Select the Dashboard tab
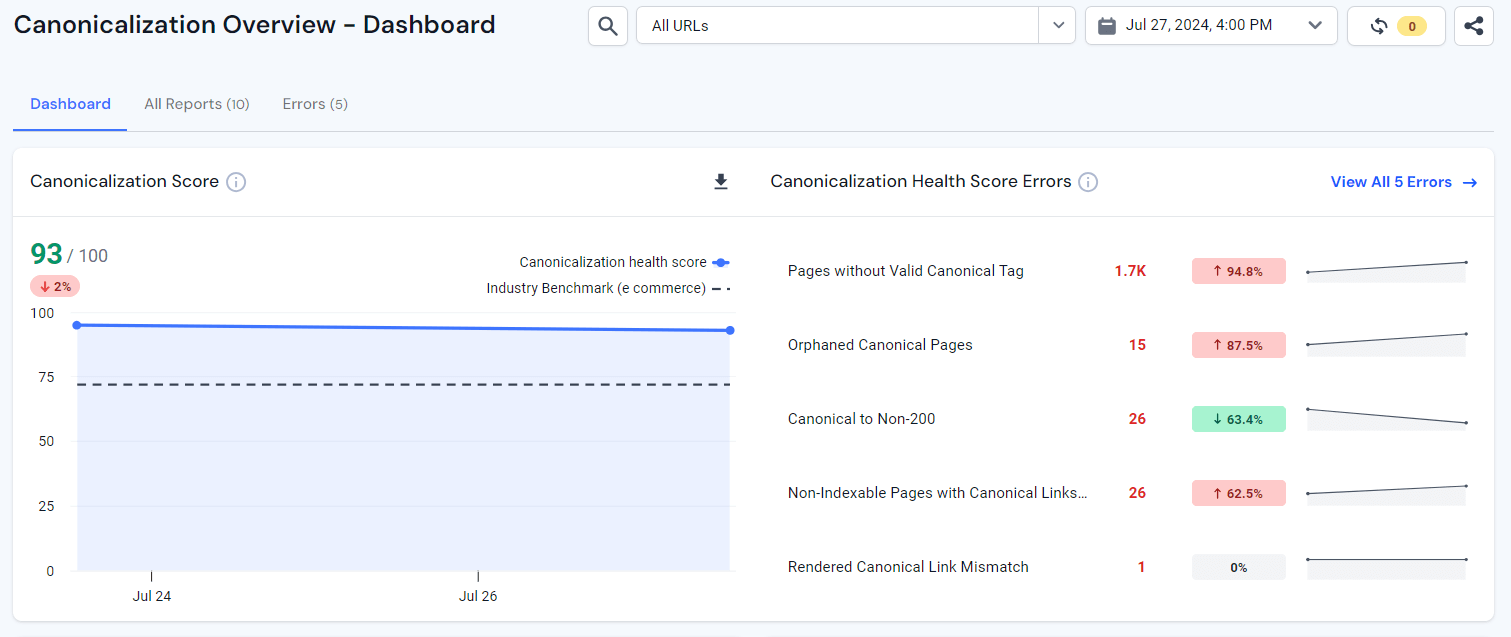The image size is (1511, 637). coord(70,104)
